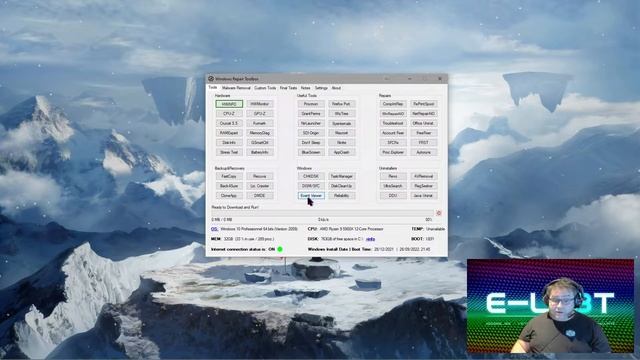Run FRST
Screen dimensions: 640x360
[424, 142]
